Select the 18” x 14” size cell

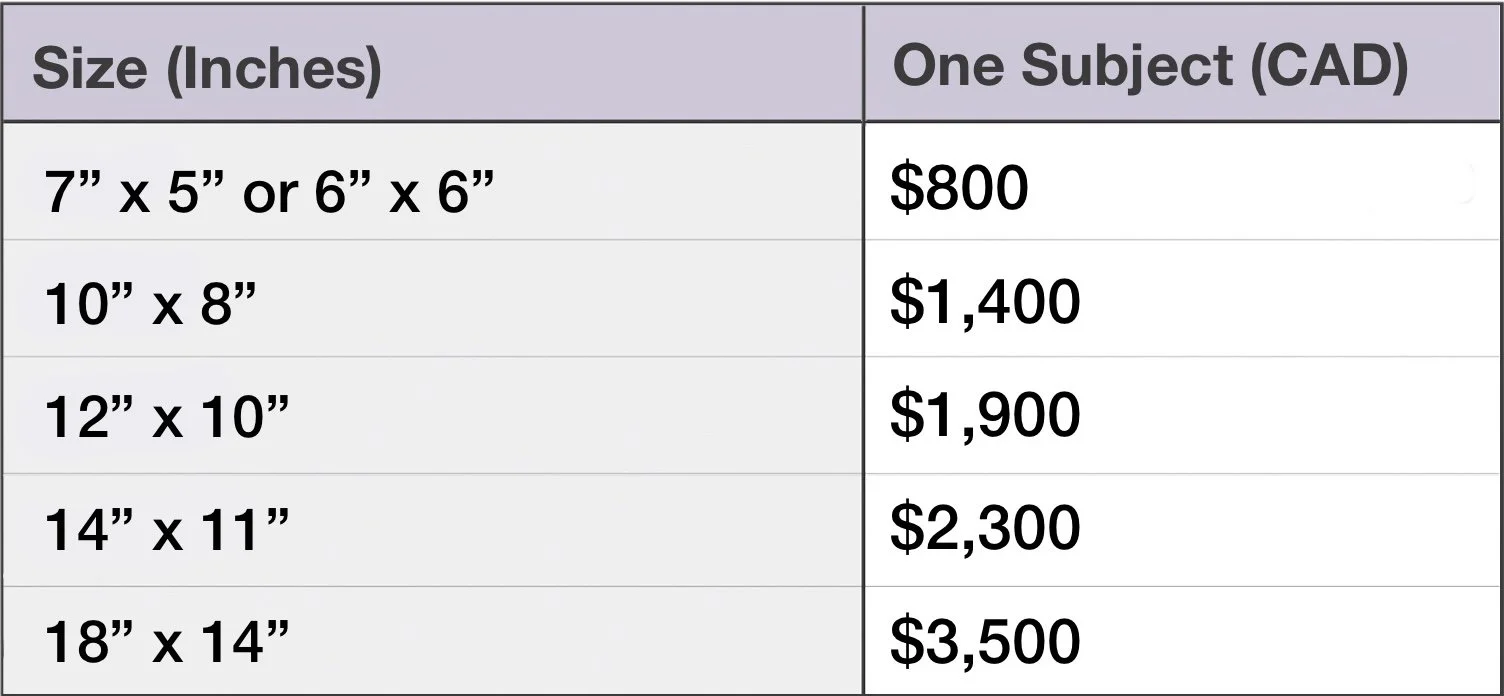click(432, 641)
